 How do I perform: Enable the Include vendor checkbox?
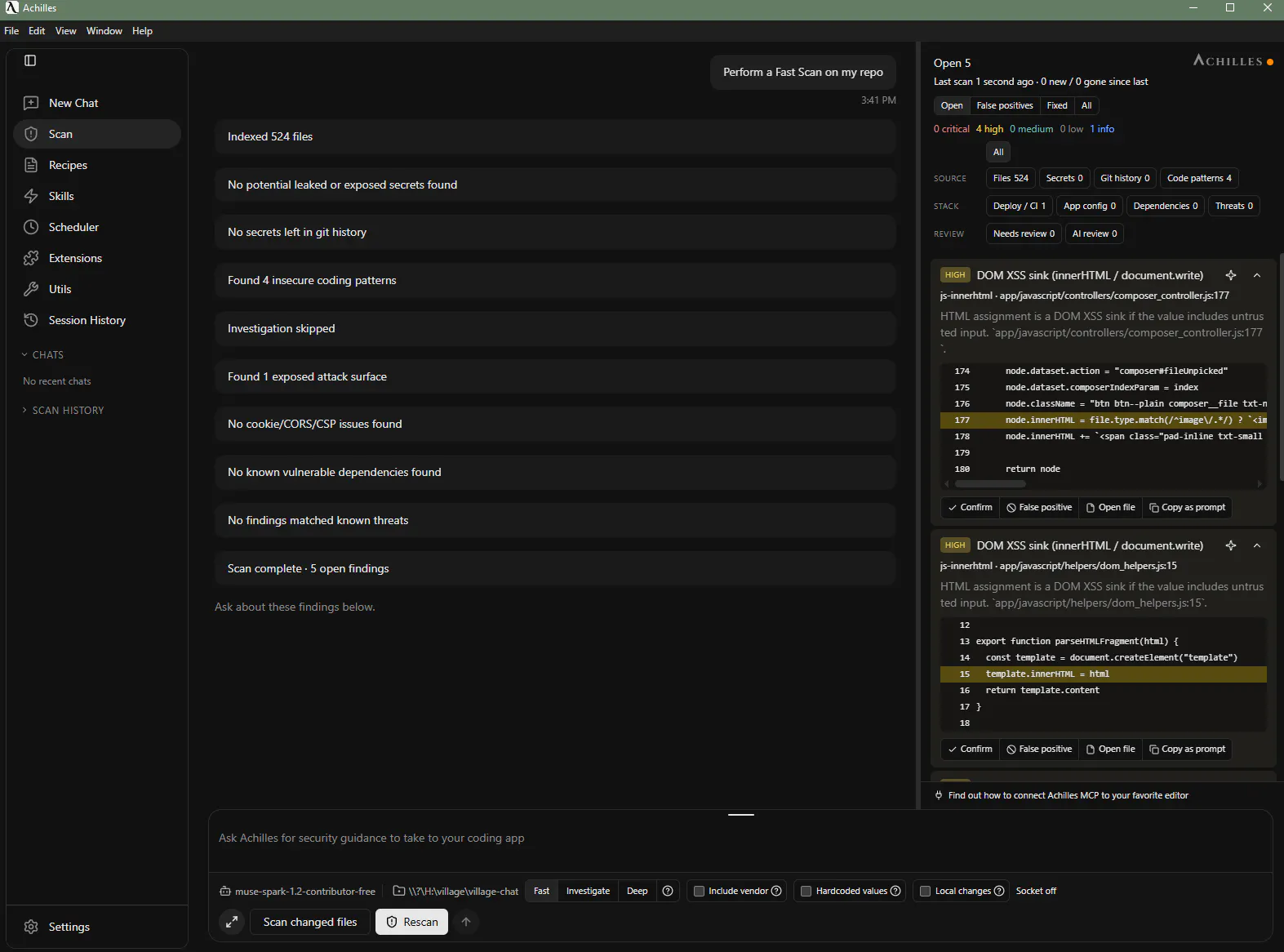pyautogui.click(x=699, y=891)
